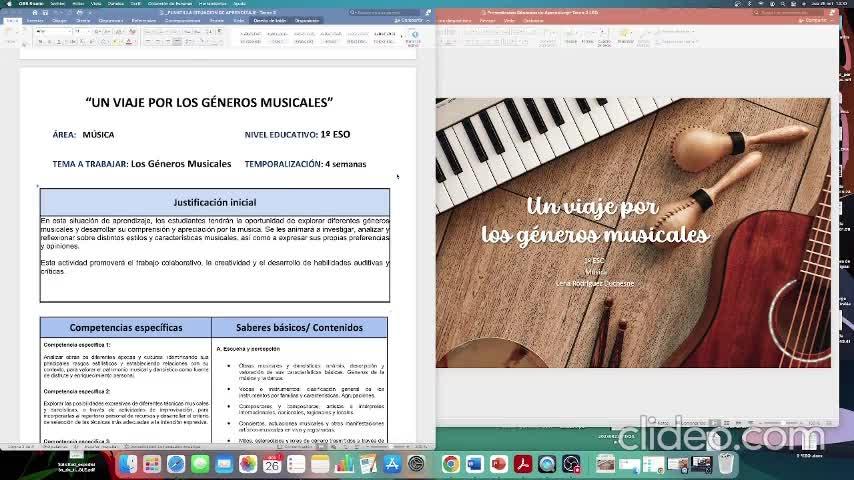Viewport: 854px width, 480px height.
Task: Click the text highlight color button in Word
Action: (116, 42)
